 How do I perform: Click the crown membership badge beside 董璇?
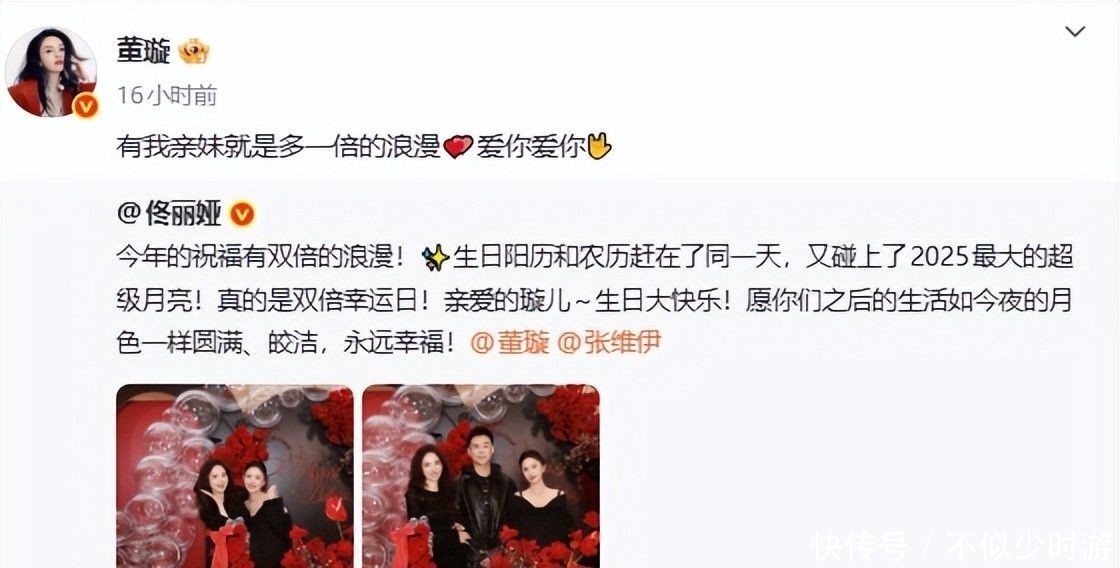click(x=193, y=51)
